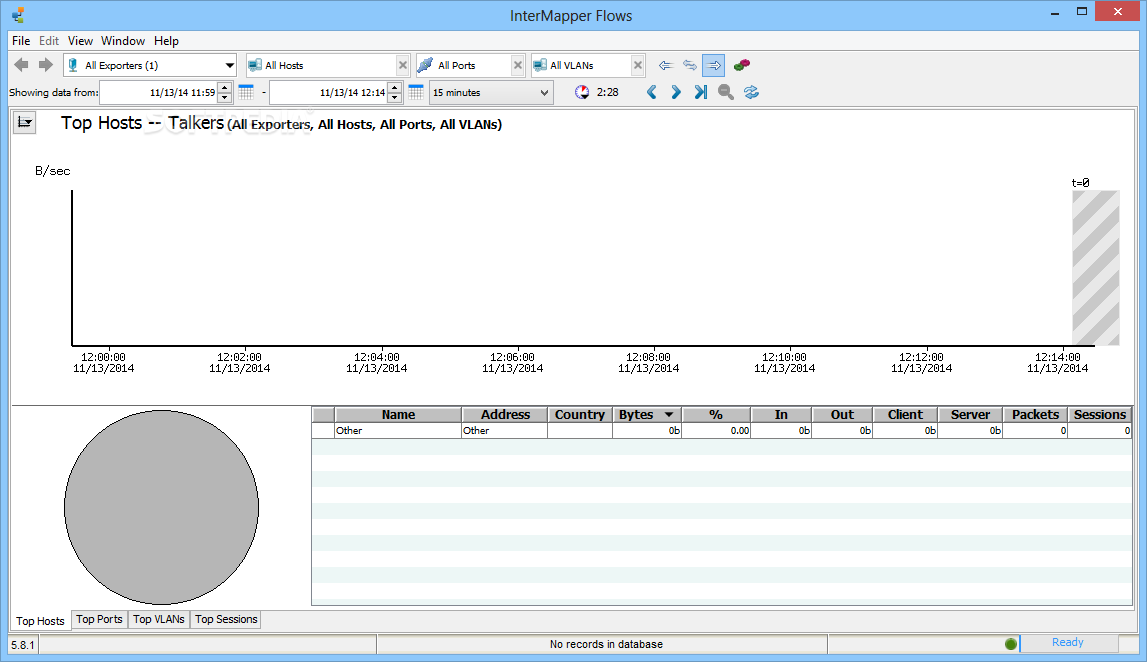This screenshot has height=662, width=1147.
Task: Decrease the start time with the down stepper
Action: (225, 98)
